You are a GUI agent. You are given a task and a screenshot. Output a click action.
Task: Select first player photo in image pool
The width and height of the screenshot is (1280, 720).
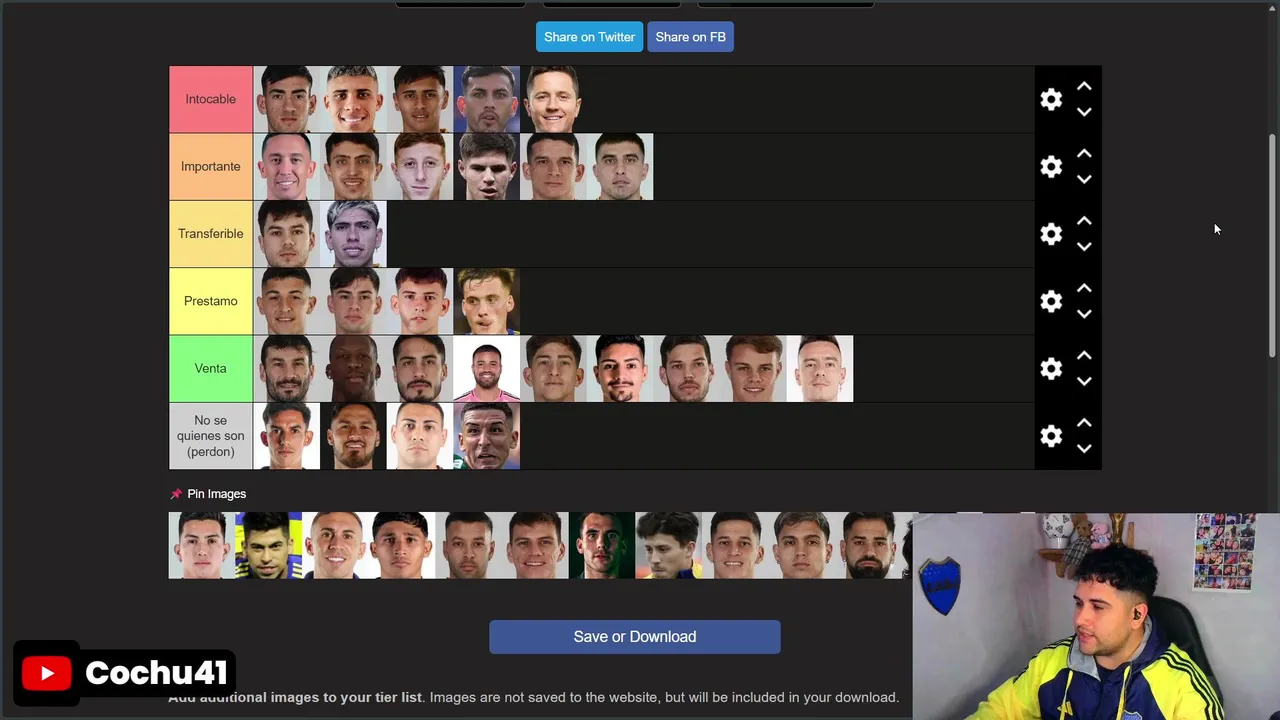pyautogui.click(x=201, y=545)
